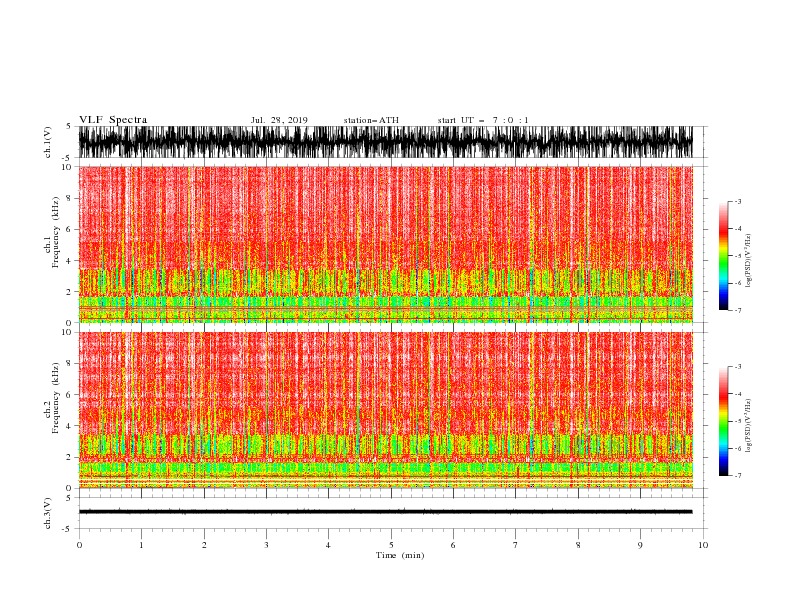Click time axis tick label "10"
The height and width of the screenshot is (612, 792).
pyautogui.click(x=703, y=545)
